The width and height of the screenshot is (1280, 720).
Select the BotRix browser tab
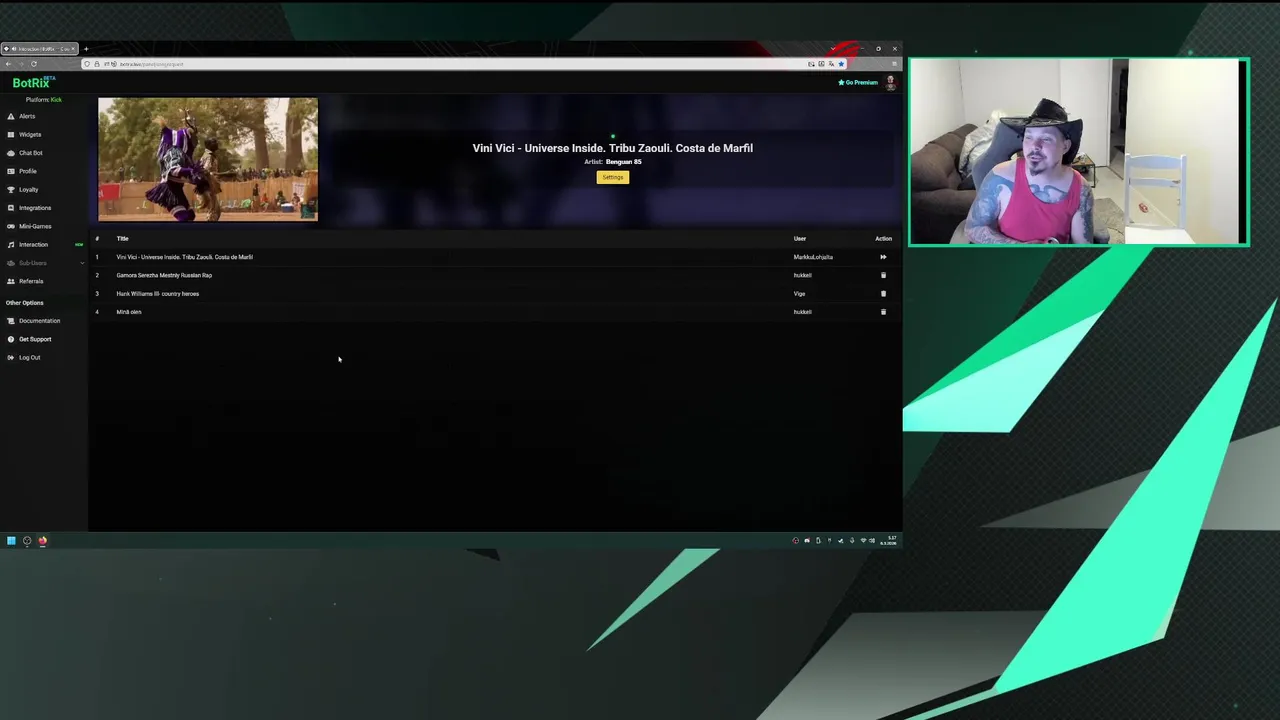pyautogui.click(x=40, y=49)
